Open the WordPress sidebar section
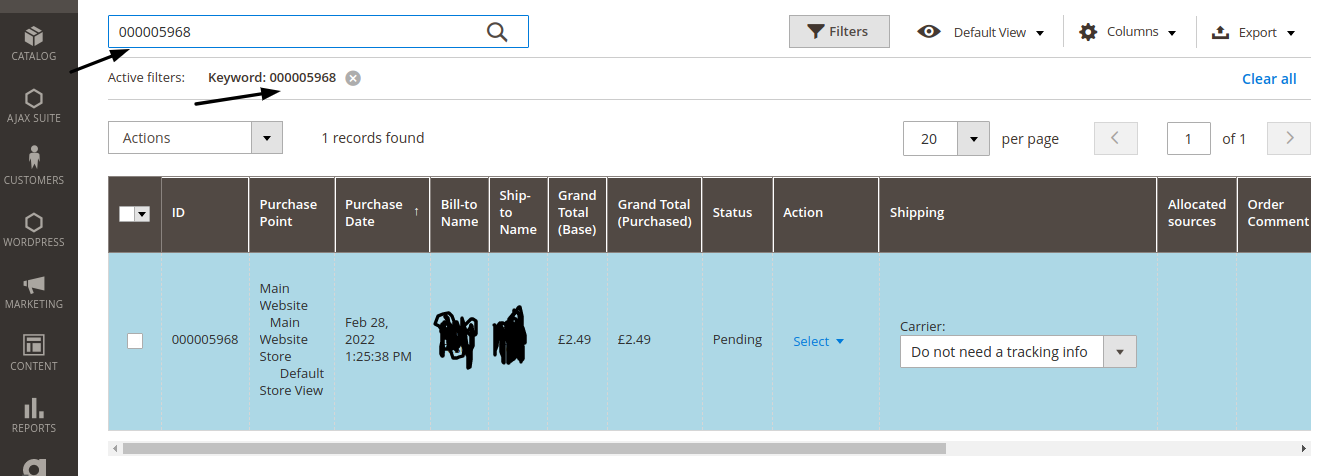This screenshot has height=476, width=1331. click(x=34, y=229)
